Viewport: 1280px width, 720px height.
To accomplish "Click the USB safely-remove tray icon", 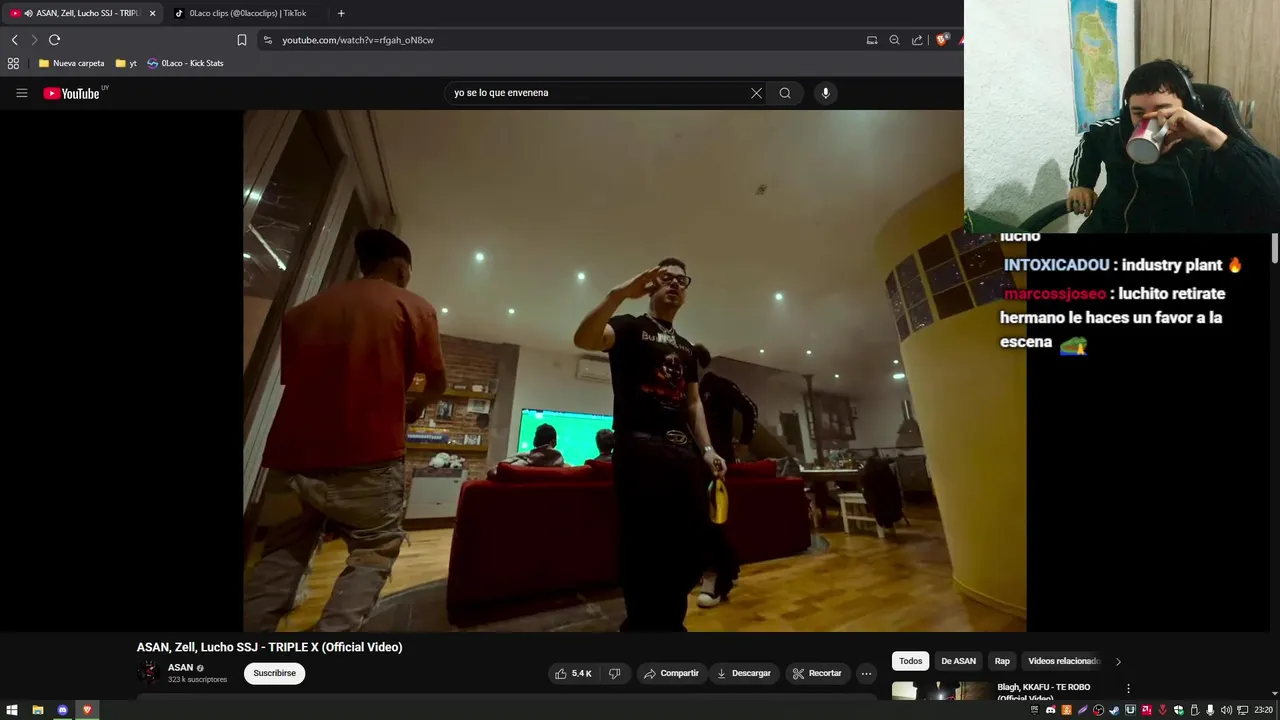I will click(x=1194, y=710).
